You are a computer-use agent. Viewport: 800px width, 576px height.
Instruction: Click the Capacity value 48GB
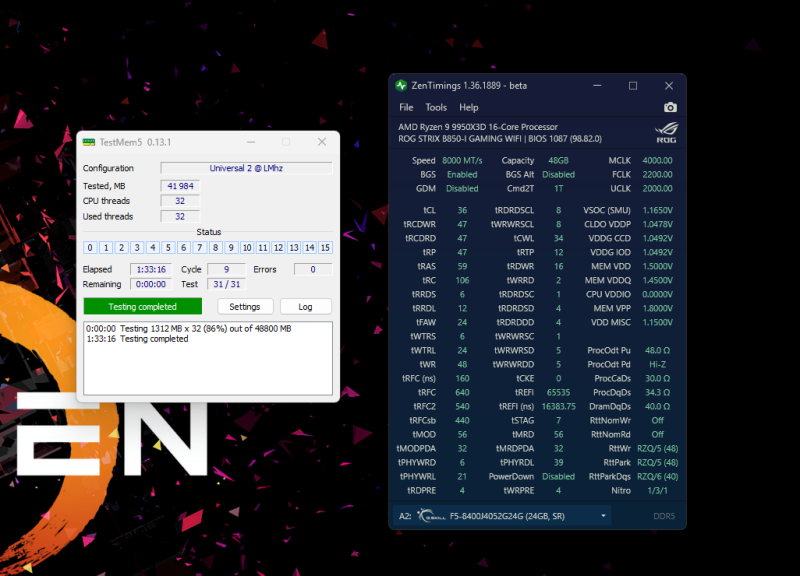pos(558,160)
